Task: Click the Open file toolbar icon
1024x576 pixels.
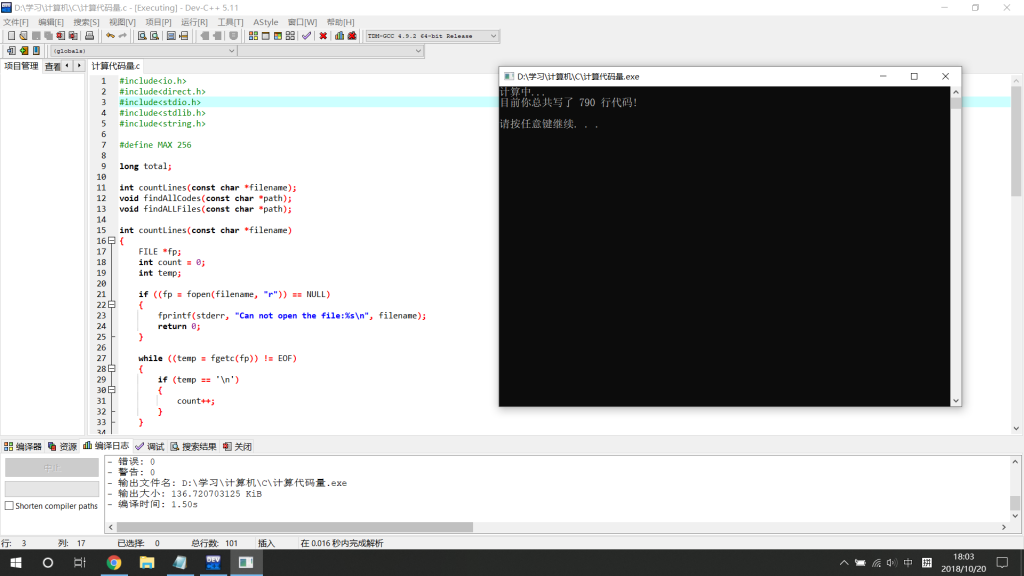Action: tap(24, 36)
